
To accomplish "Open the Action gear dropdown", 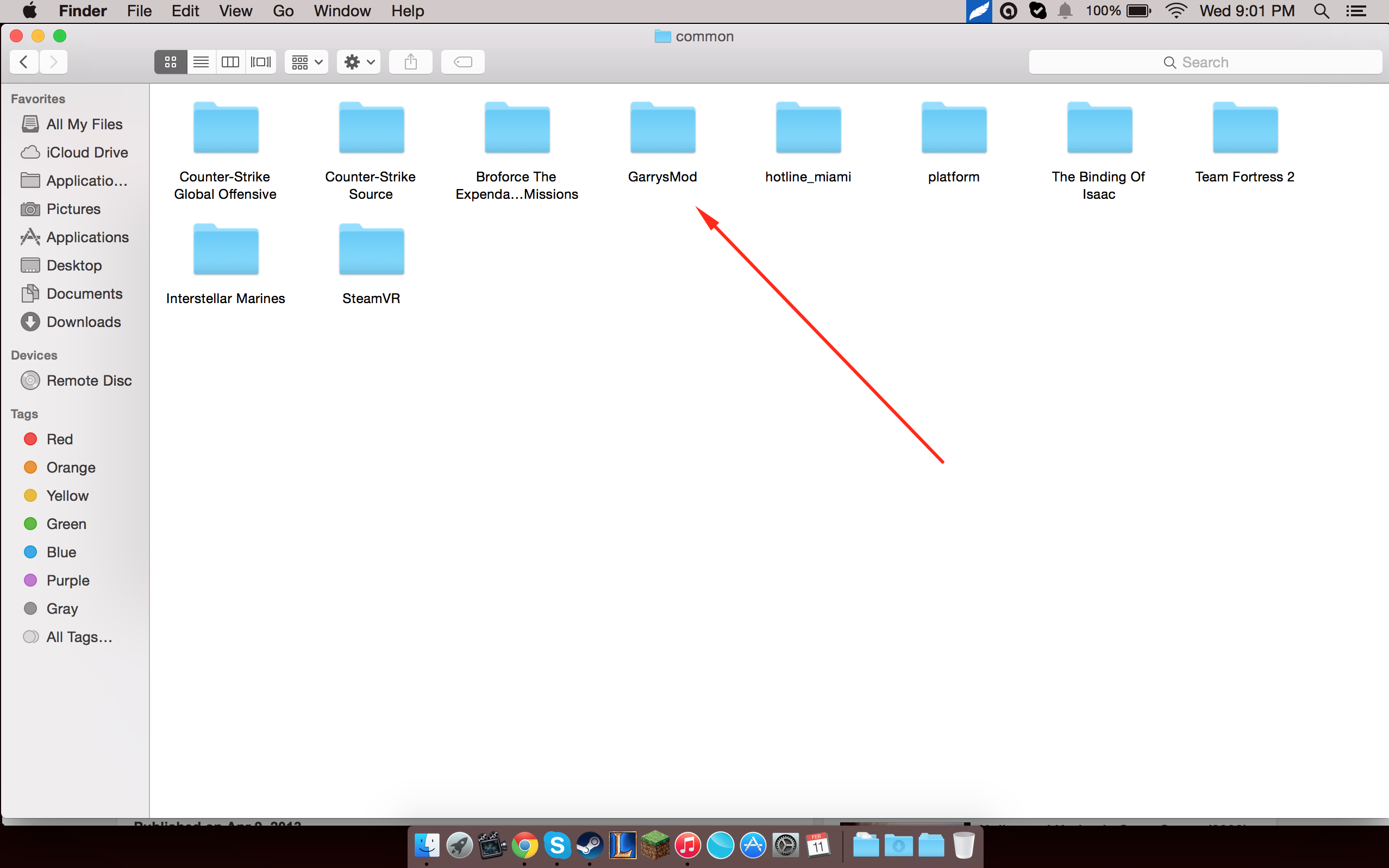I will (x=359, y=62).
